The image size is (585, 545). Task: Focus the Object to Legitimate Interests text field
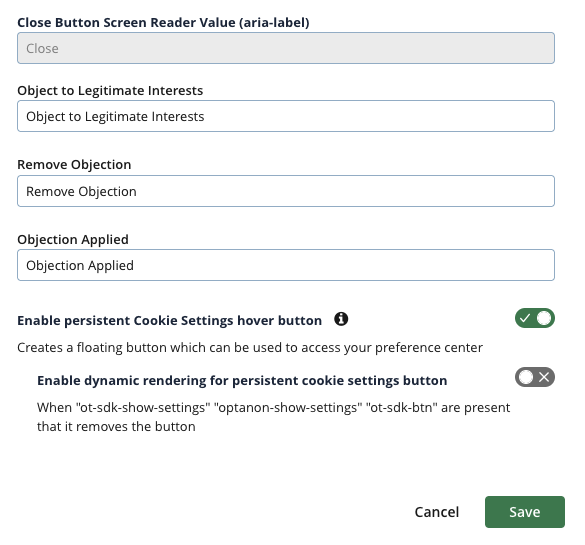coord(286,116)
